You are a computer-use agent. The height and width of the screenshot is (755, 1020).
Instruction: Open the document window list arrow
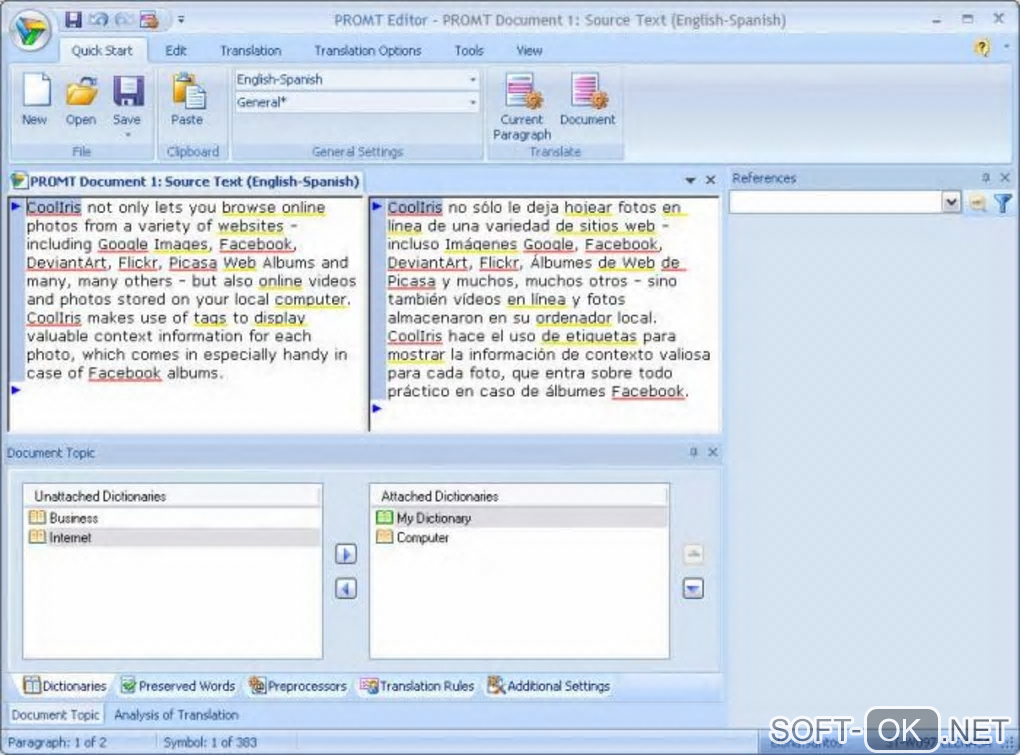click(690, 180)
